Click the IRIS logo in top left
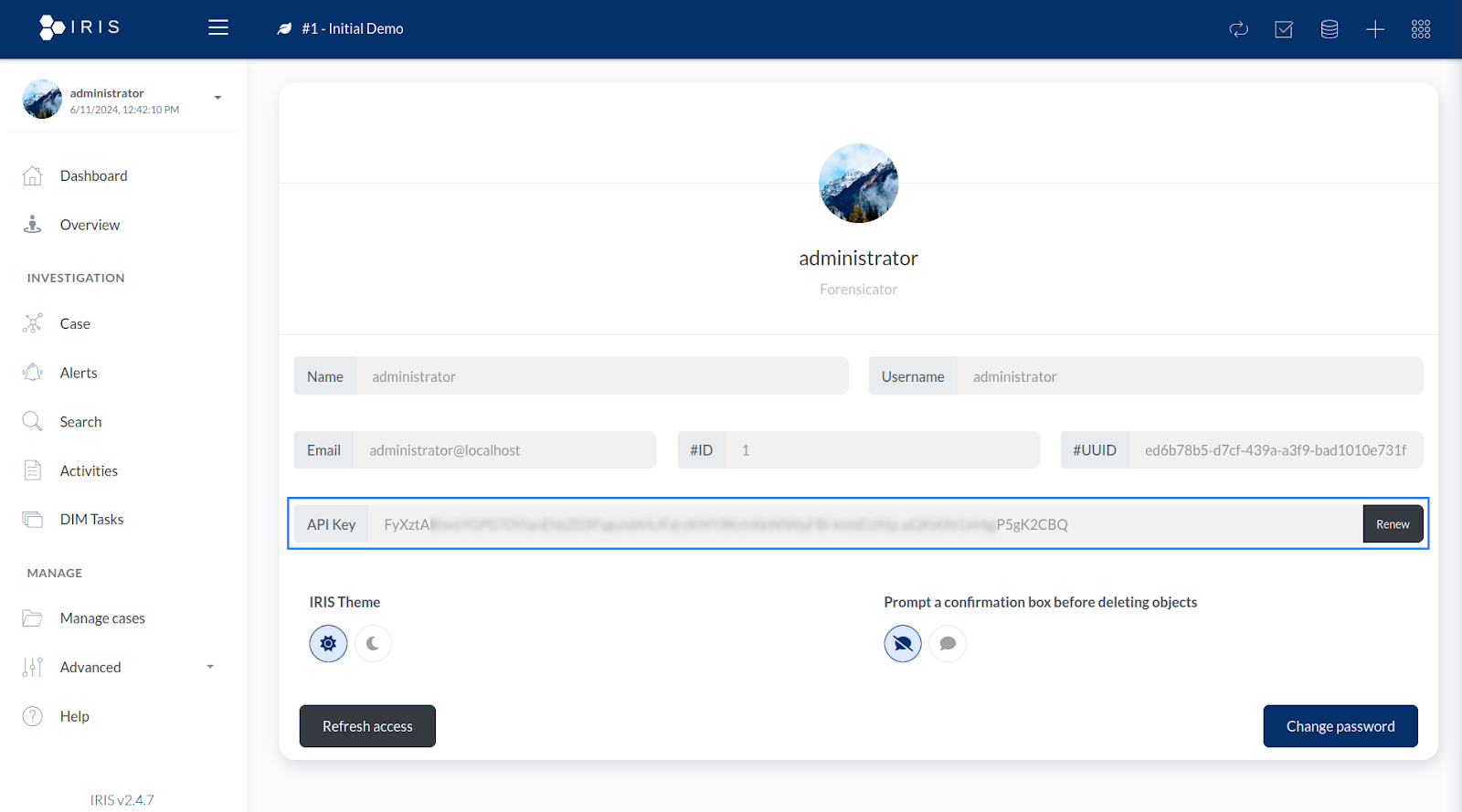1462x812 pixels. pos(79,27)
